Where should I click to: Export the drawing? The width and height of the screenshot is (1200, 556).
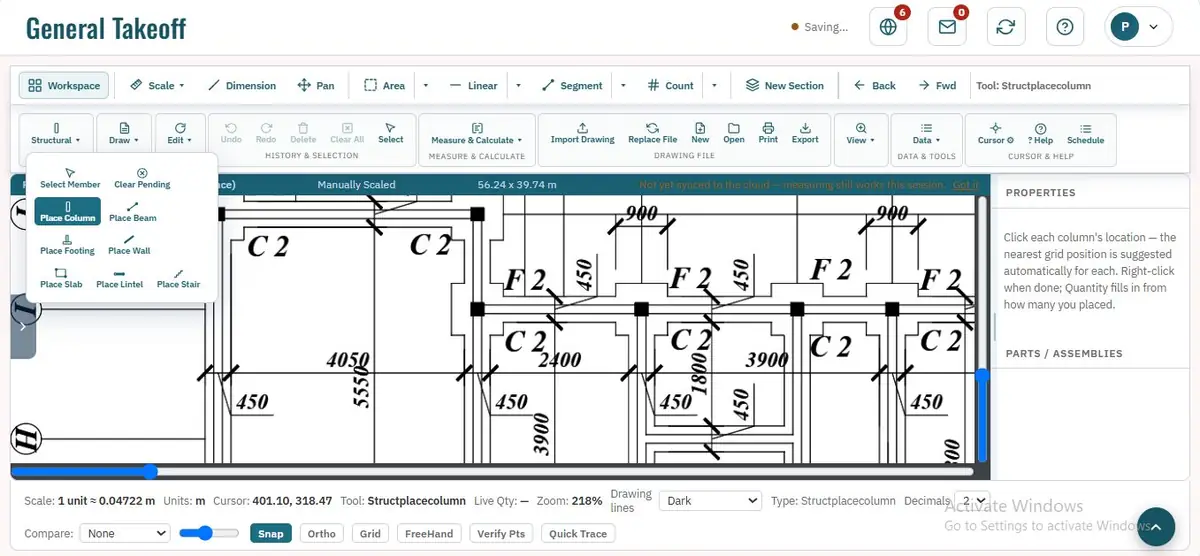(805, 133)
